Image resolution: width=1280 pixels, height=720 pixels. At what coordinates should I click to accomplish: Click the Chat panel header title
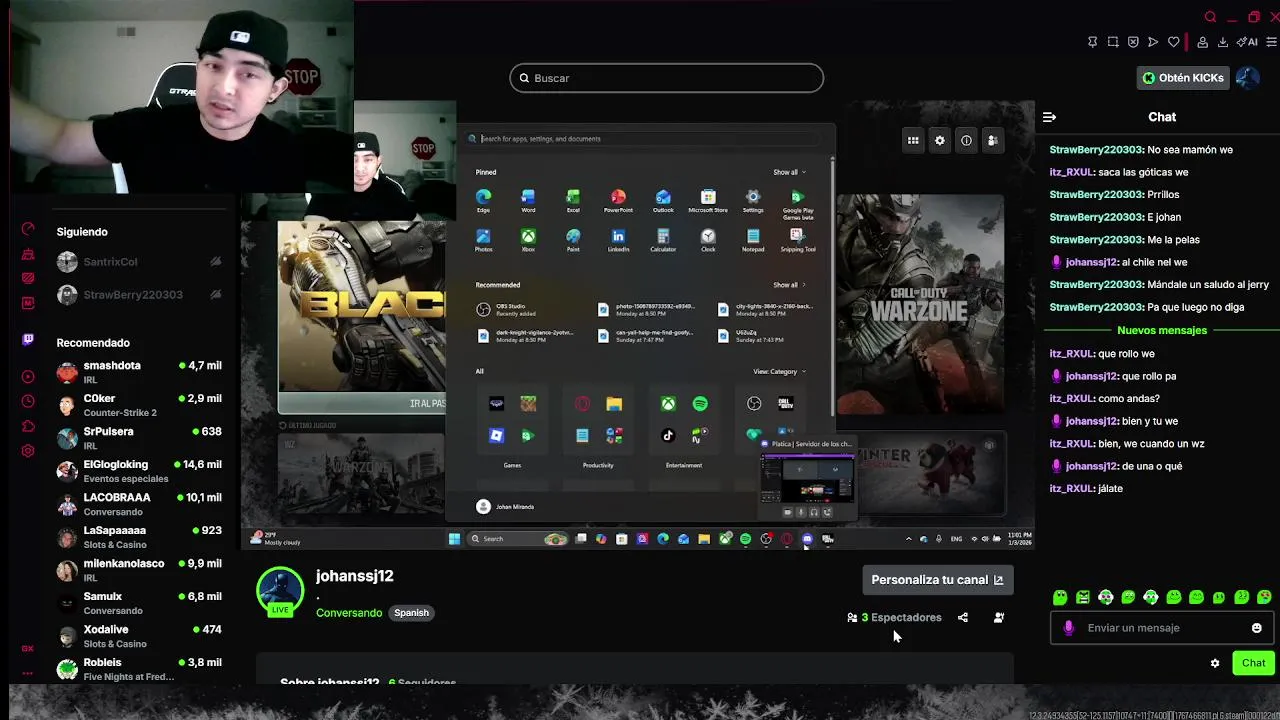(1162, 117)
